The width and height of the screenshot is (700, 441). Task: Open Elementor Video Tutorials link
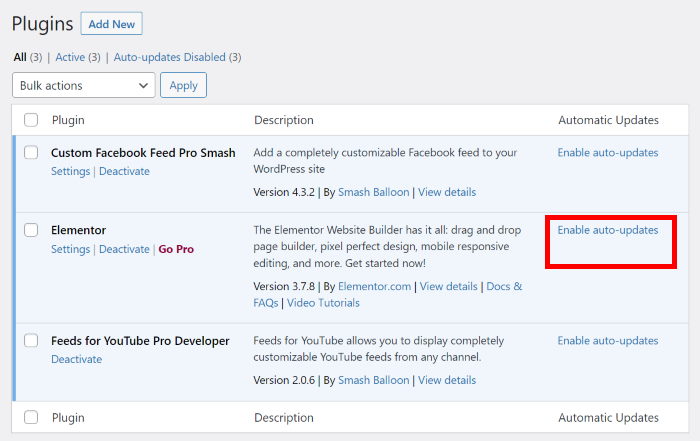(323, 303)
